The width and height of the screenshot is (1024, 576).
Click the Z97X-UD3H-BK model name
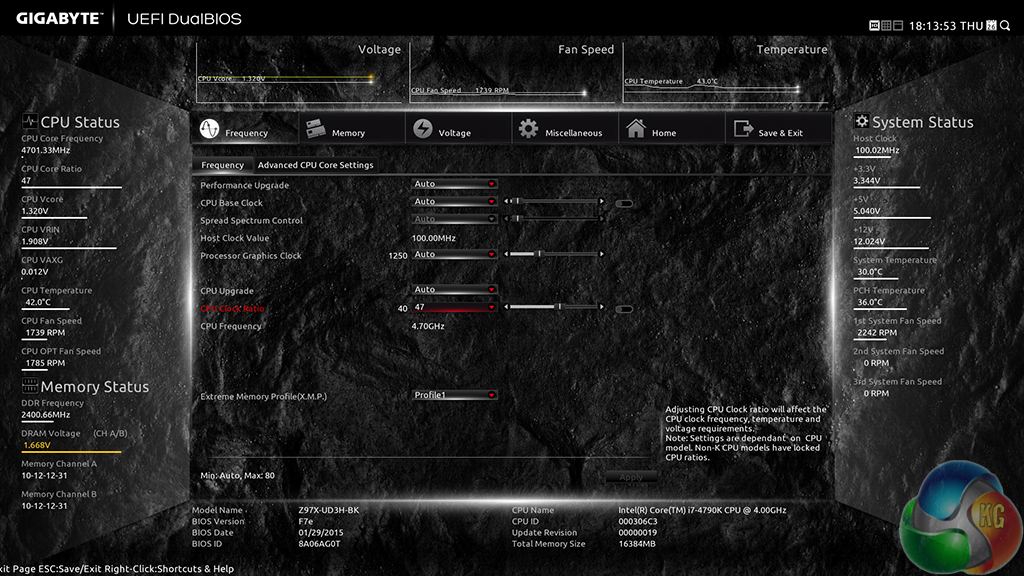[328, 511]
